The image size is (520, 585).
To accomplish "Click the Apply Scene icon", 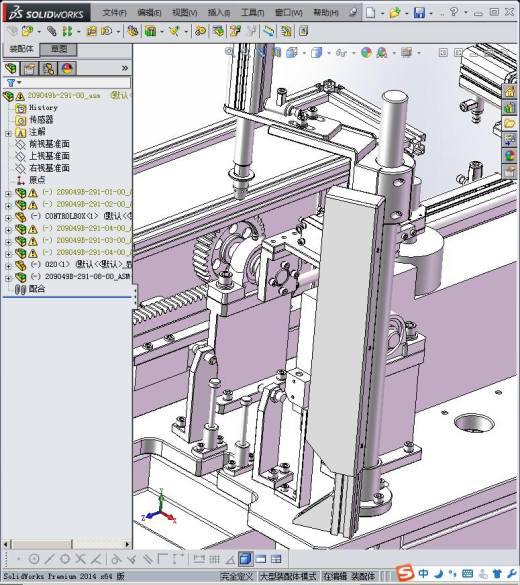I will (382, 53).
